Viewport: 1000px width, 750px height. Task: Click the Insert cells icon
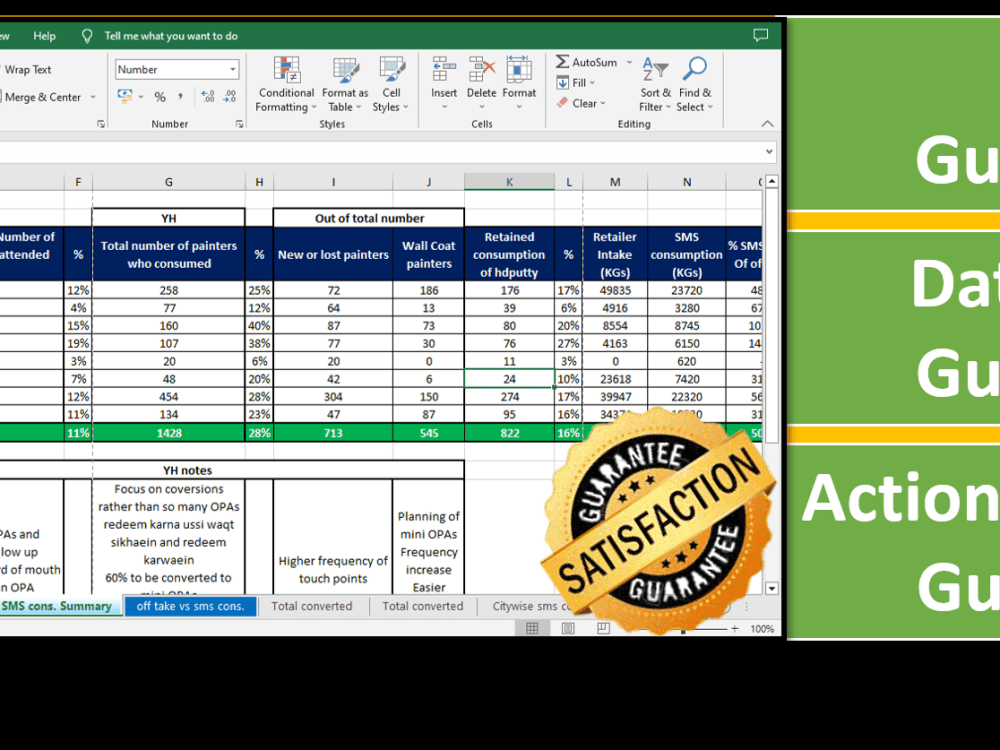click(444, 70)
